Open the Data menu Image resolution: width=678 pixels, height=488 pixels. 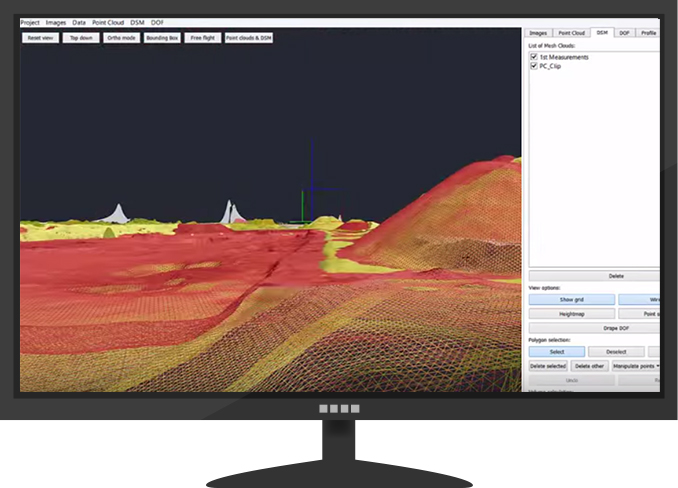click(79, 22)
